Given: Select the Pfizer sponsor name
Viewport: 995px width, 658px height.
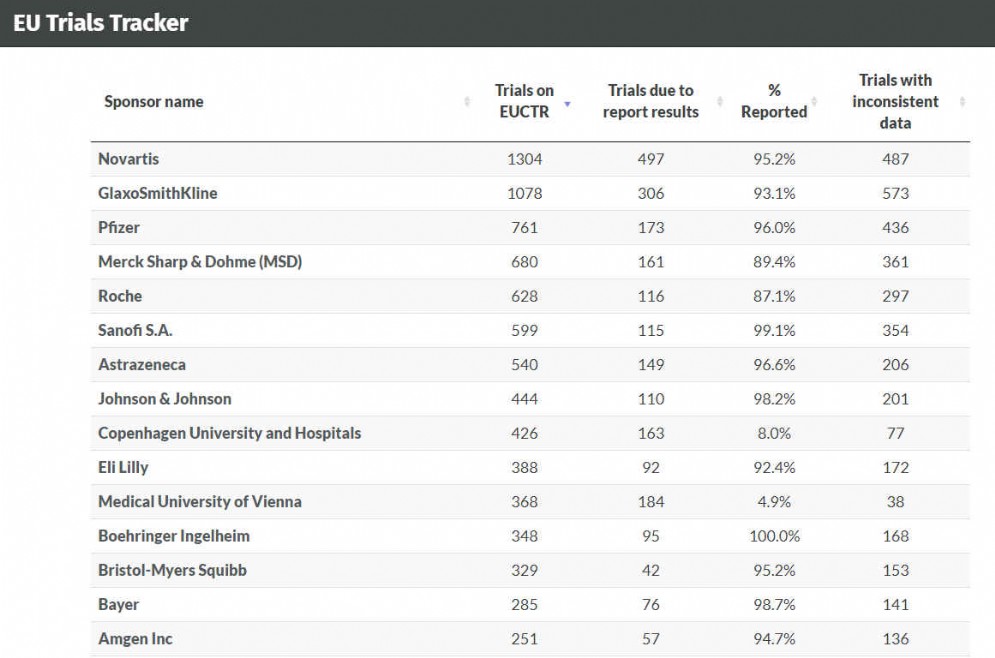Looking at the screenshot, I should (x=119, y=227).
